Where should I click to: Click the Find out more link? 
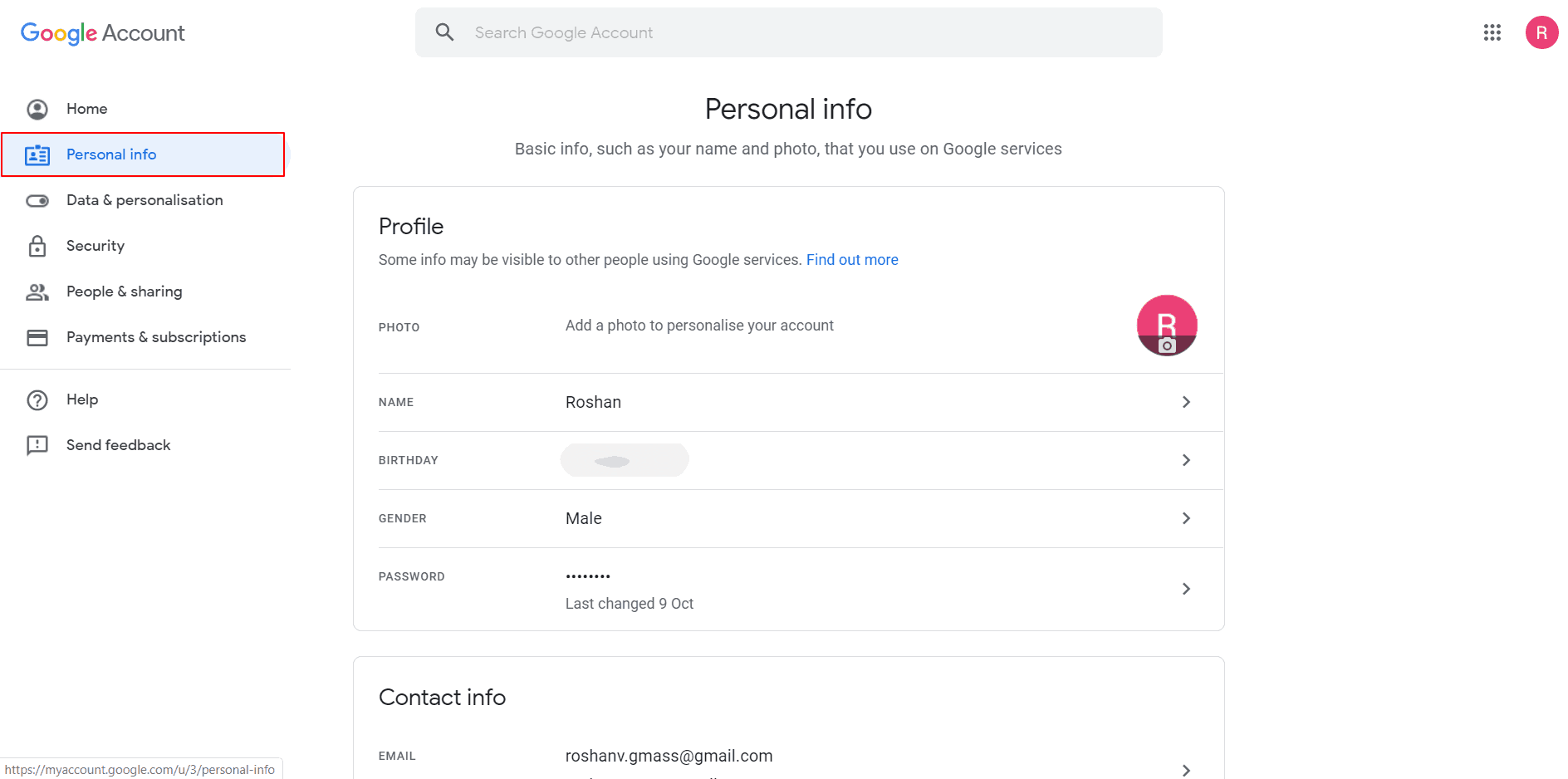[x=852, y=260]
